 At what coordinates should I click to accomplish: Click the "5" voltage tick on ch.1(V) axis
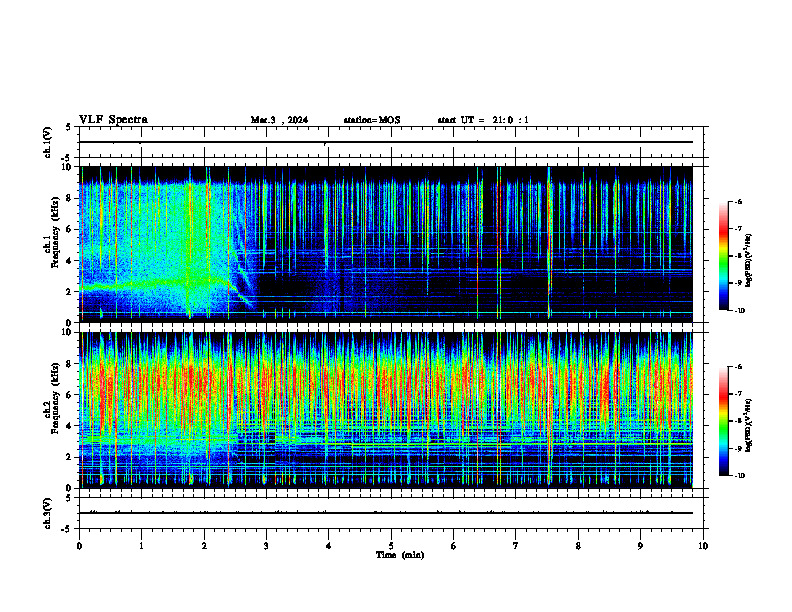point(68,128)
